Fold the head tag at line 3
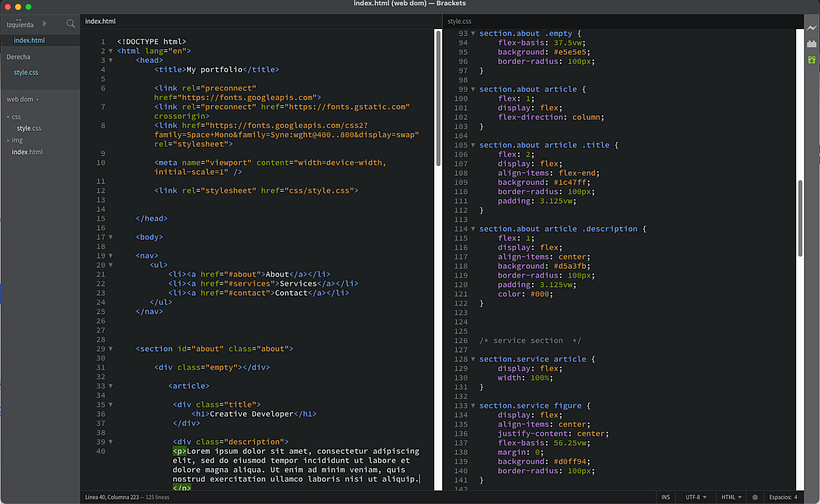The height and width of the screenshot is (504, 820). (110, 60)
